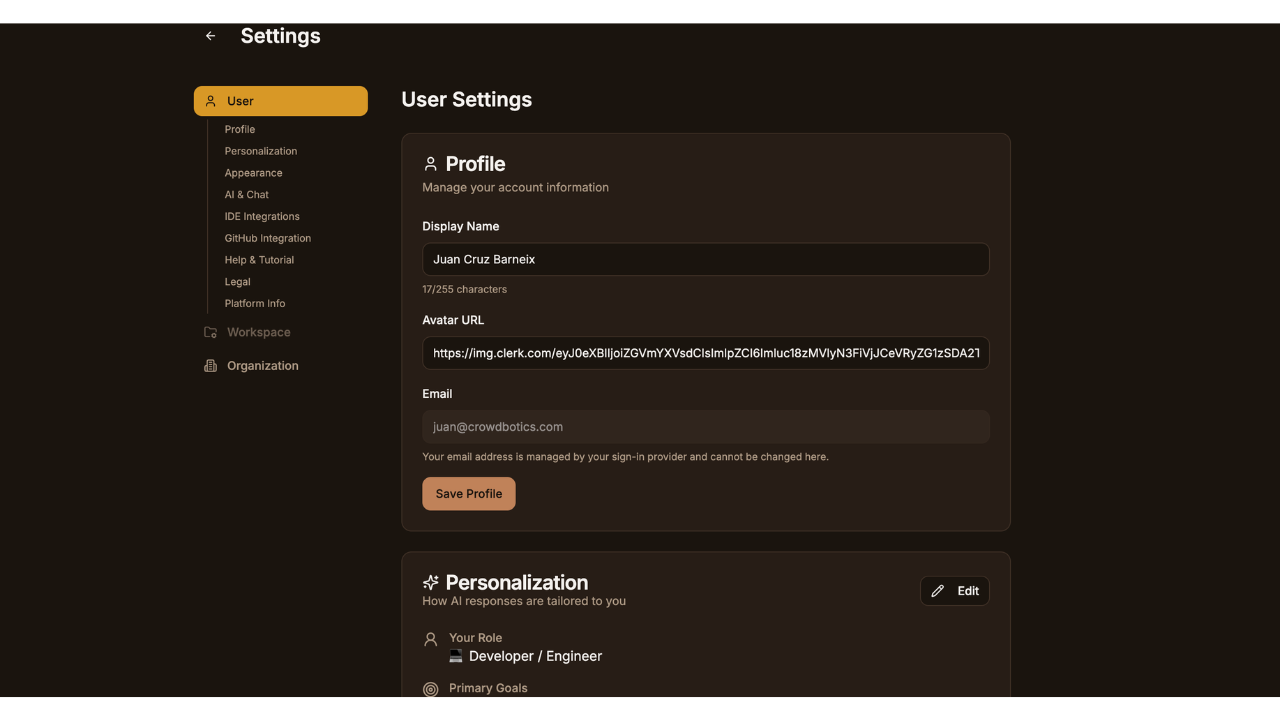Click the 'Settings' page title
The height and width of the screenshot is (720, 1280).
click(281, 36)
